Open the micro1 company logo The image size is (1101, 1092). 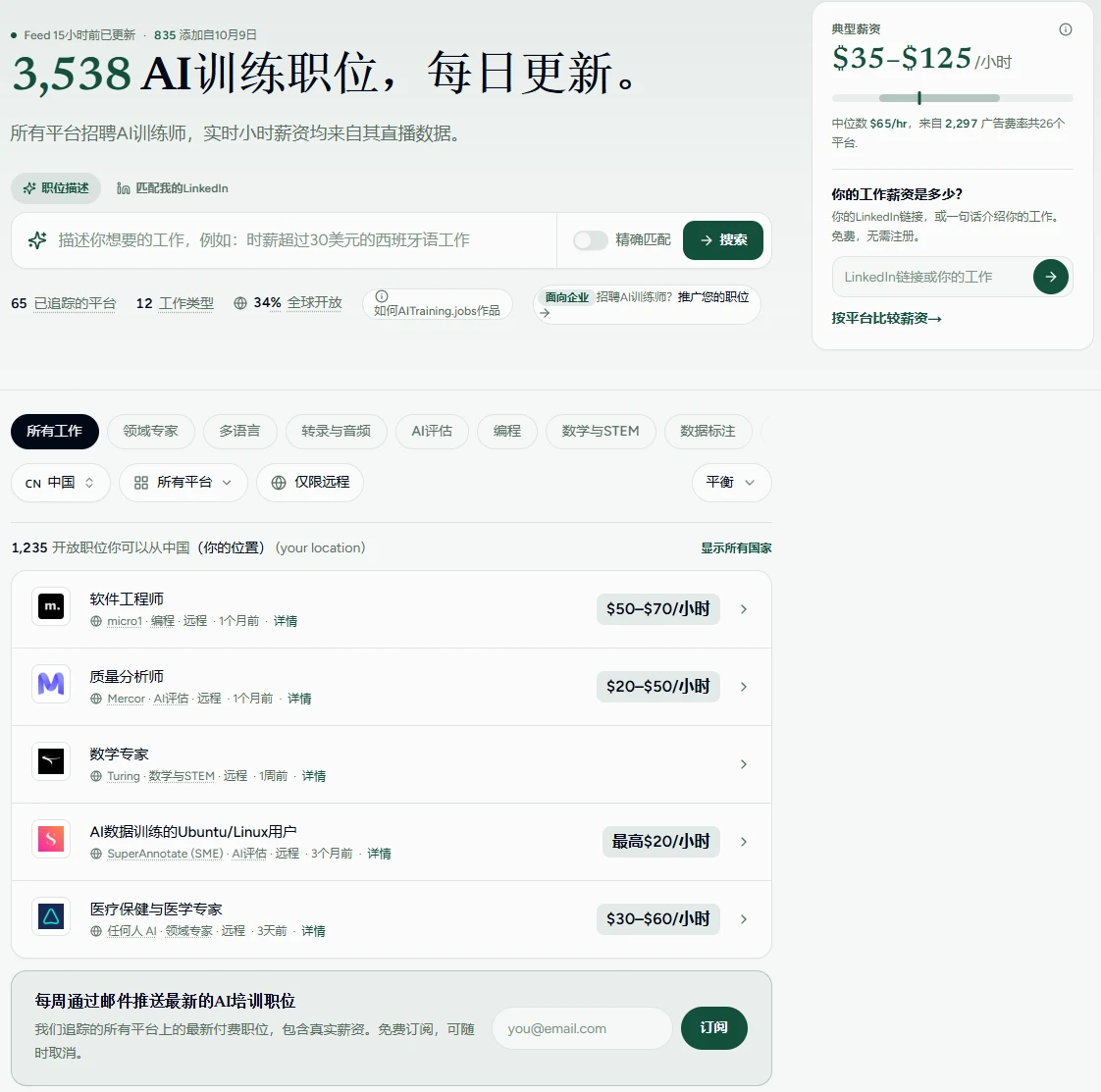point(51,606)
